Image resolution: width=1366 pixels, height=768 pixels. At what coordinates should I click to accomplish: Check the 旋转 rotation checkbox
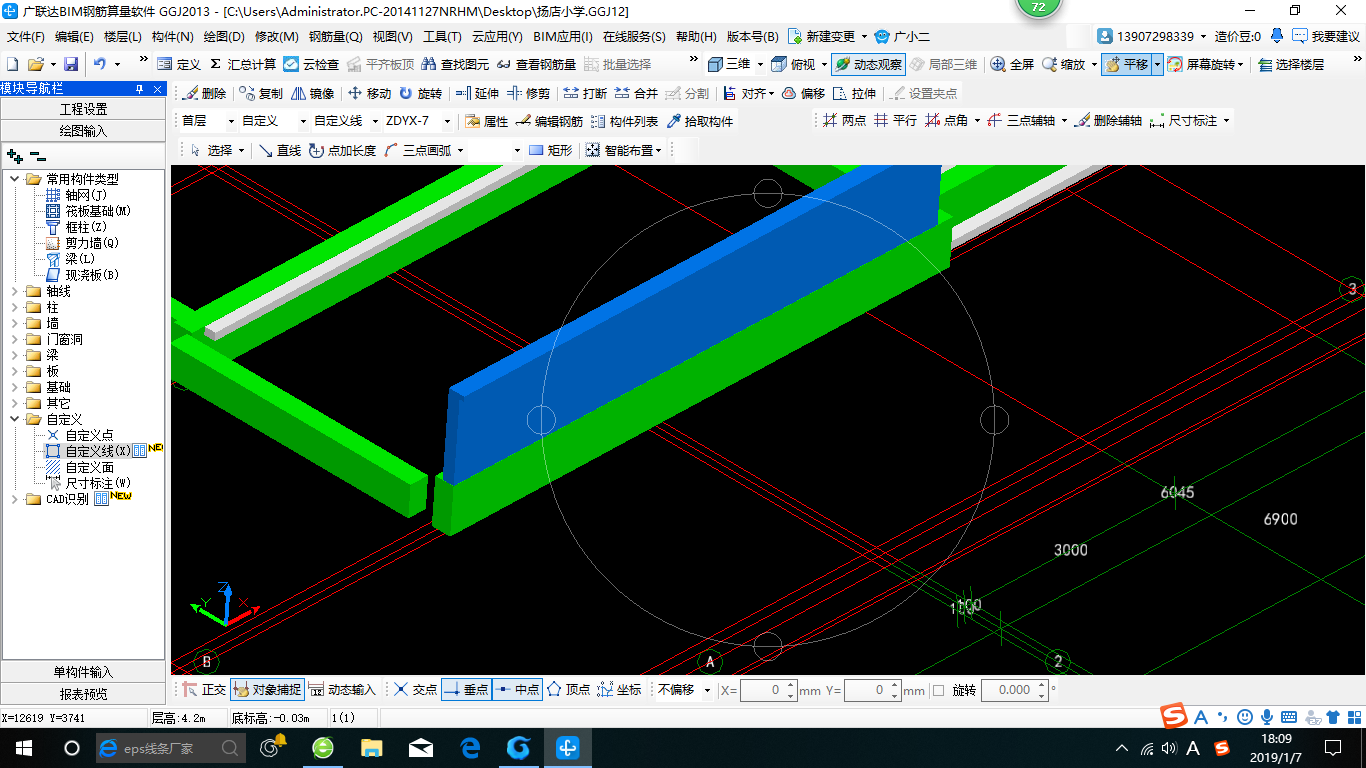click(938, 690)
